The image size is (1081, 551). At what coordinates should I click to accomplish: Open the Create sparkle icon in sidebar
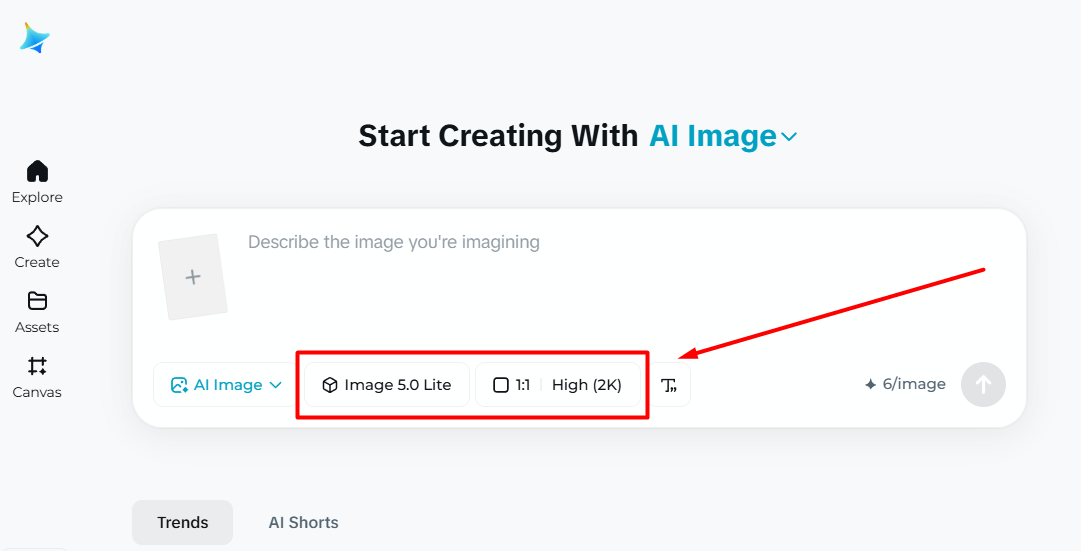point(37,236)
